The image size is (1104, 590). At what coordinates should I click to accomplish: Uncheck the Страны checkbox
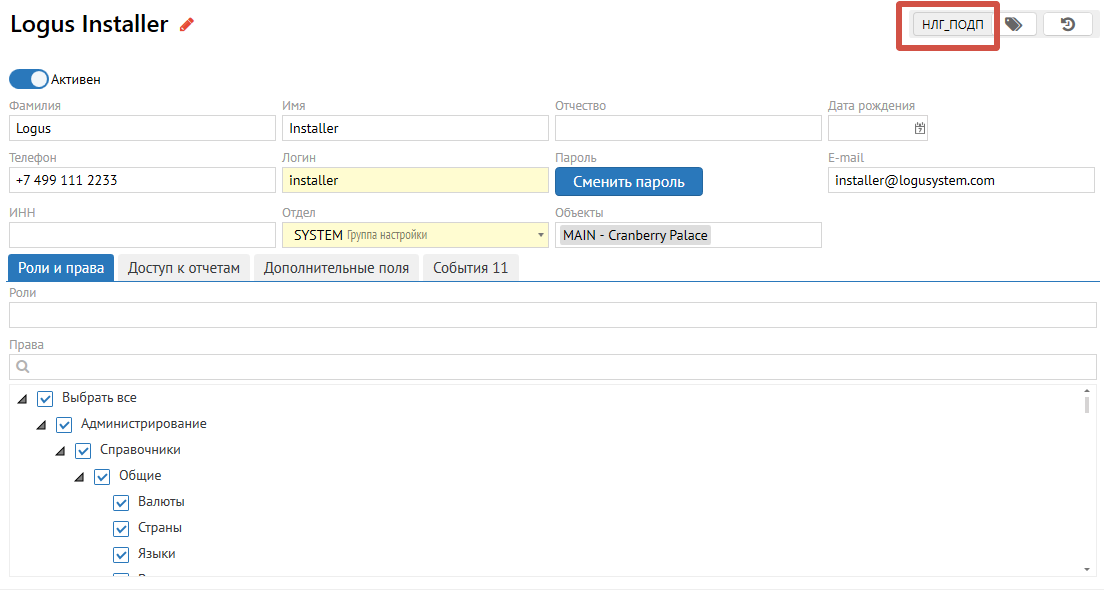121,528
